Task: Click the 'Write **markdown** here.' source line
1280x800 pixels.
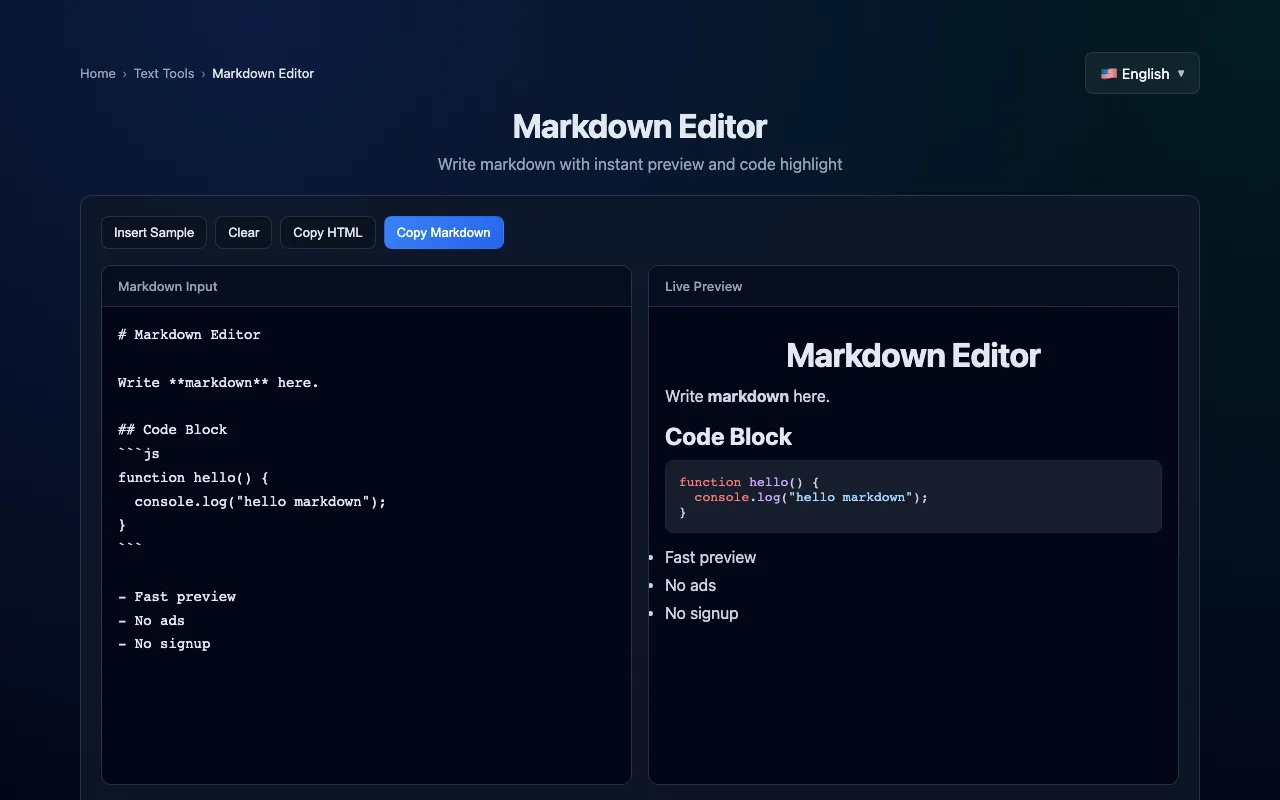Action: (218, 382)
